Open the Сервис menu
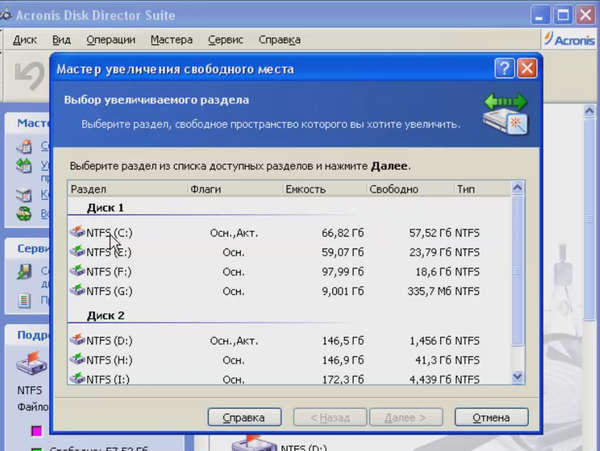 point(225,40)
